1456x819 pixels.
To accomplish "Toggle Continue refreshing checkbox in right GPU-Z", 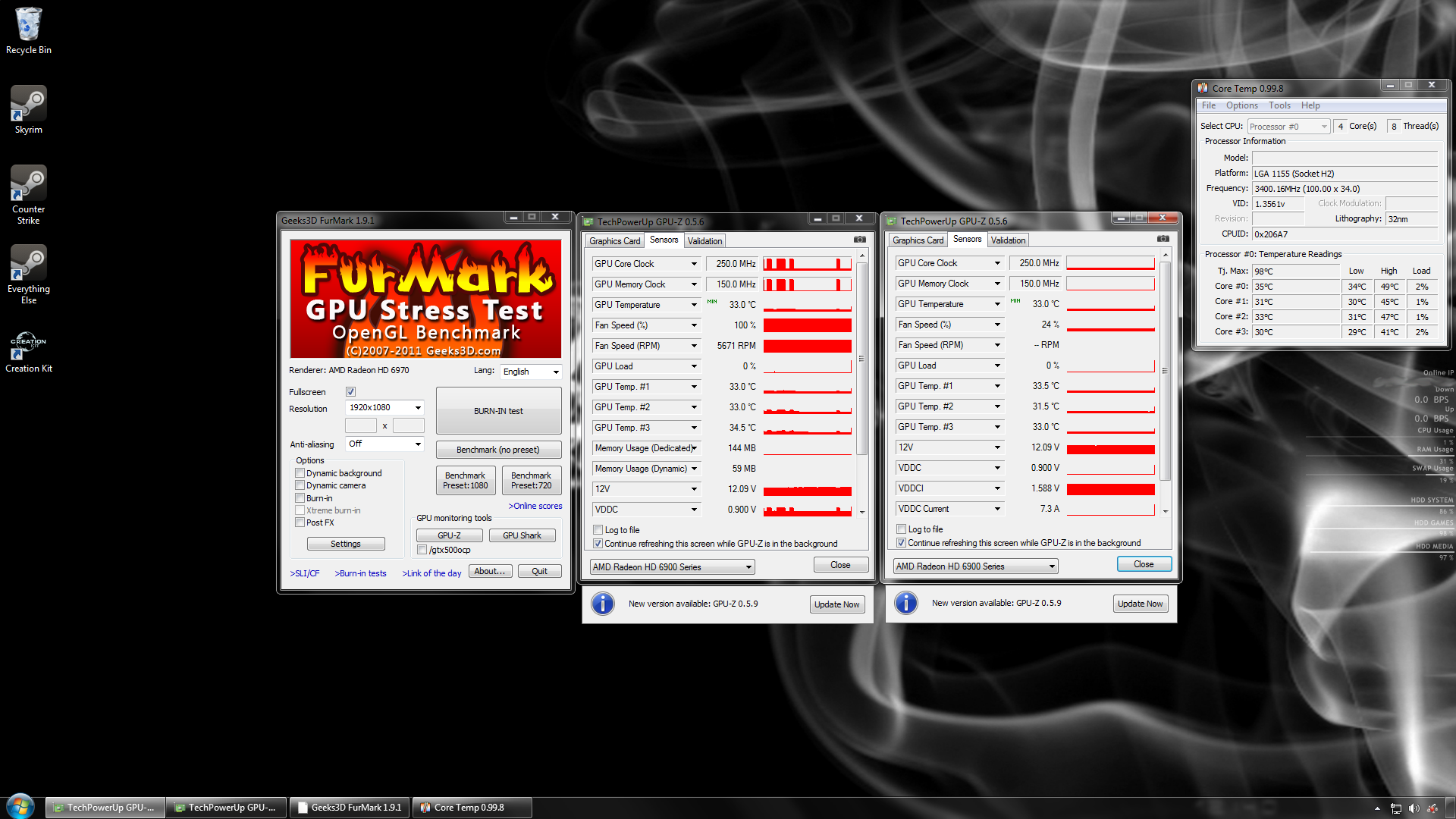I will (x=901, y=543).
